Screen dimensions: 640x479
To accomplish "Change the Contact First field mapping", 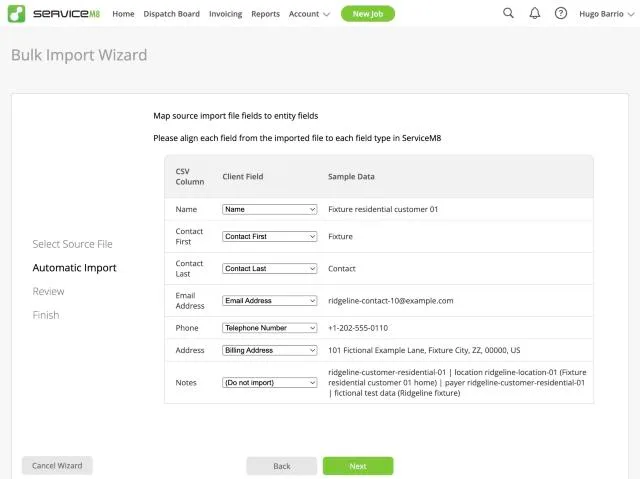I will click(x=269, y=237).
